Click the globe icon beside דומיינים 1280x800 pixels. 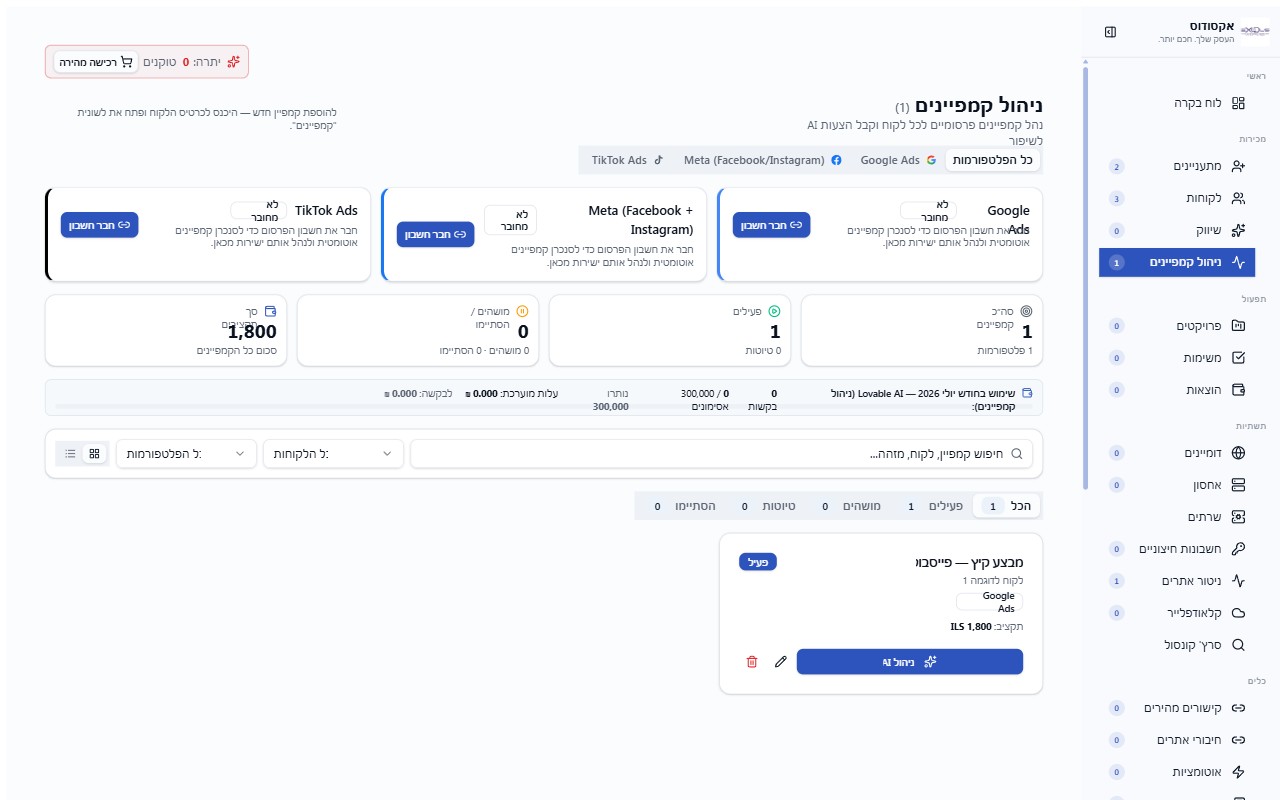click(x=1238, y=453)
